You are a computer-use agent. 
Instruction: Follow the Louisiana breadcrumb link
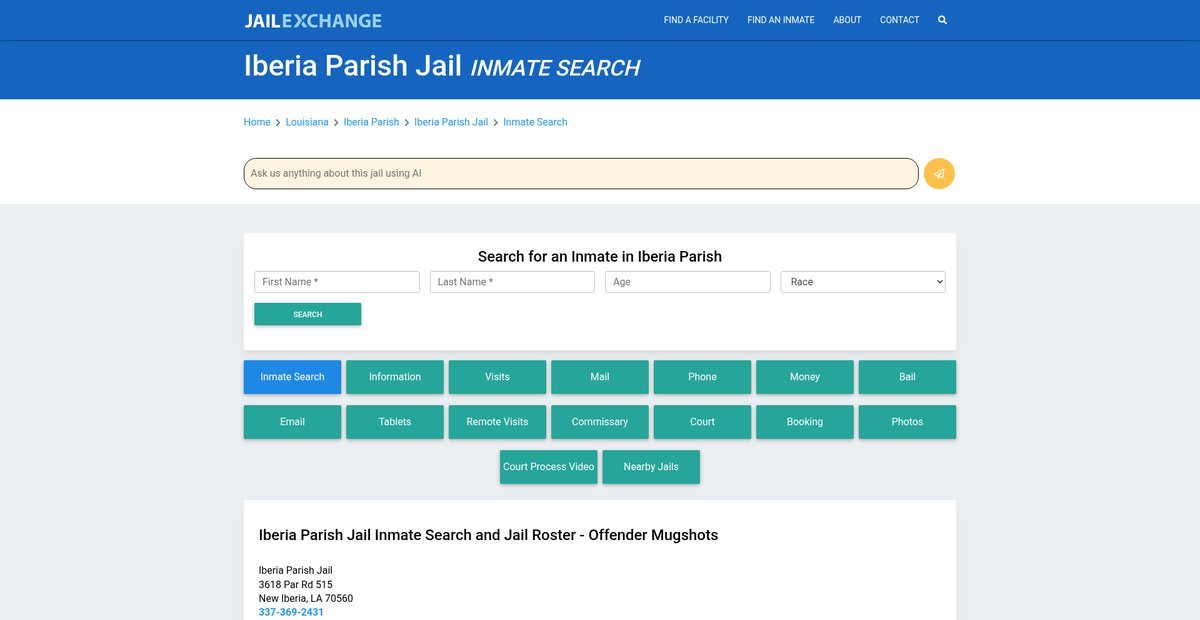tap(307, 122)
